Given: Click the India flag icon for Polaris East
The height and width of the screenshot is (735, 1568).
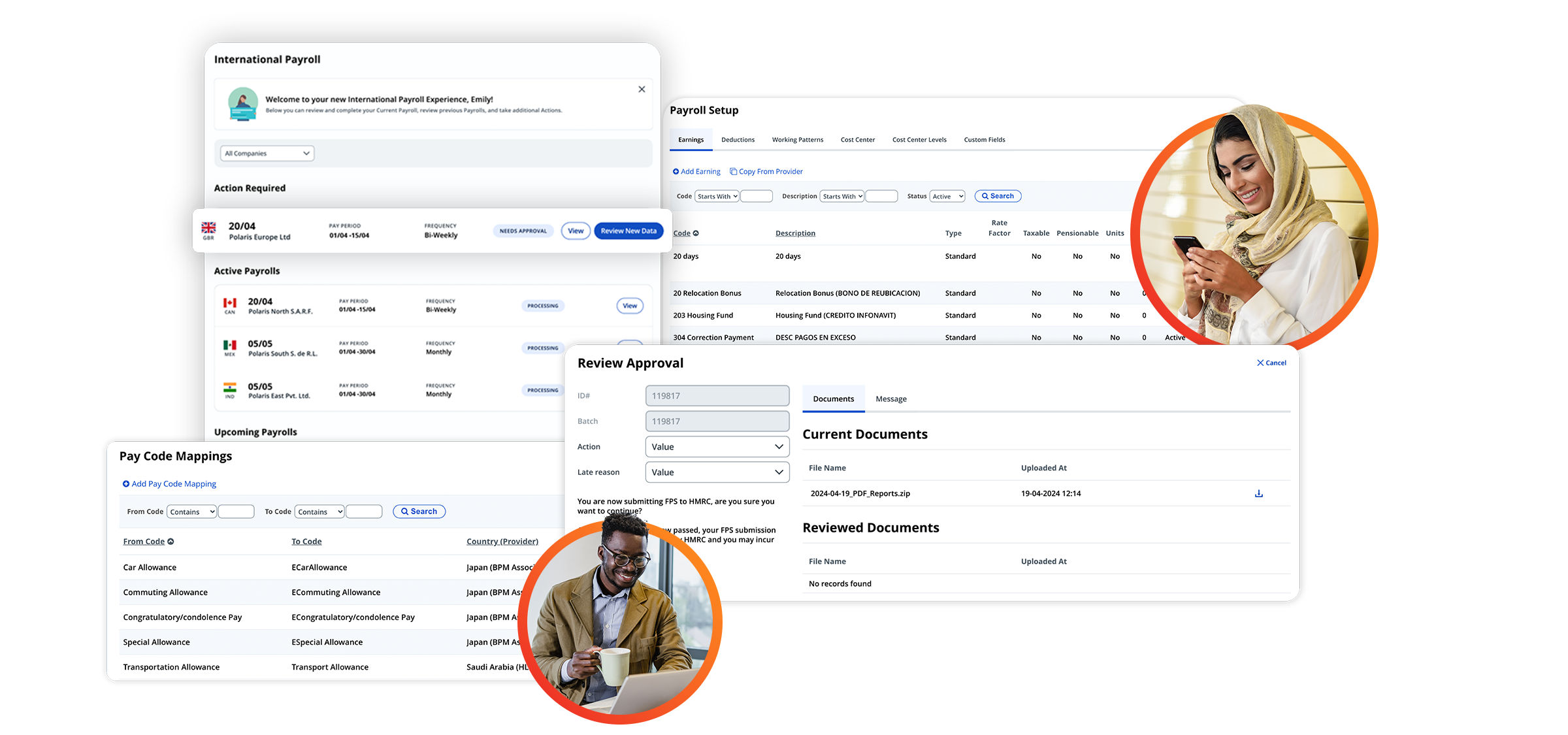Looking at the screenshot, I should pyautogui.click(x=230, y=387).
